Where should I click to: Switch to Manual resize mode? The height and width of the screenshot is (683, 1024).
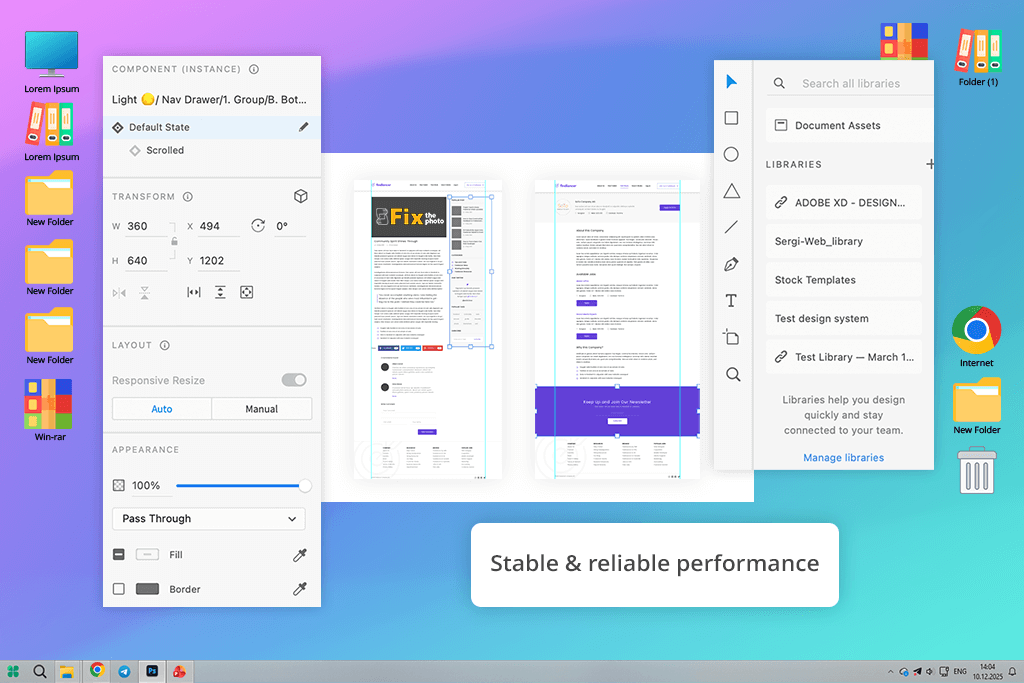click(x=261, y=409)
